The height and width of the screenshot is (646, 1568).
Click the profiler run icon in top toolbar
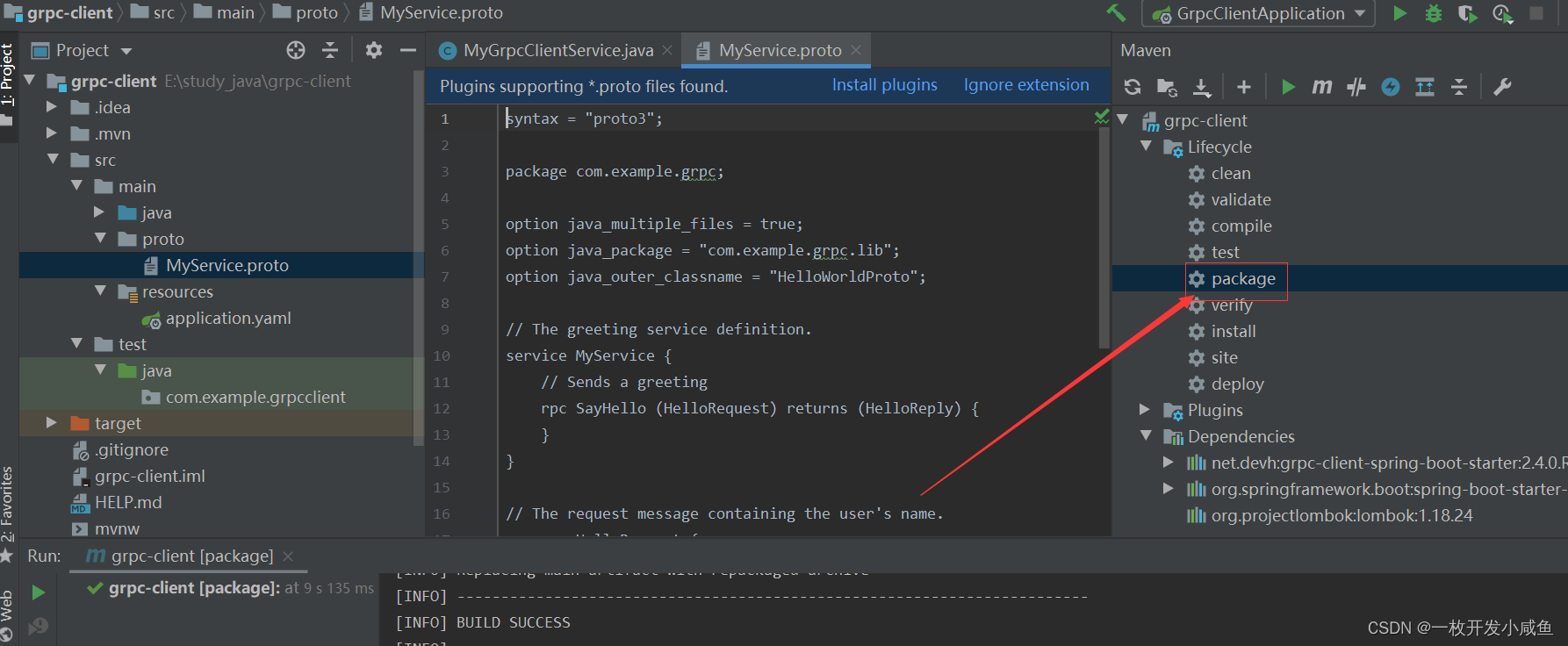tap(1502, 13)
